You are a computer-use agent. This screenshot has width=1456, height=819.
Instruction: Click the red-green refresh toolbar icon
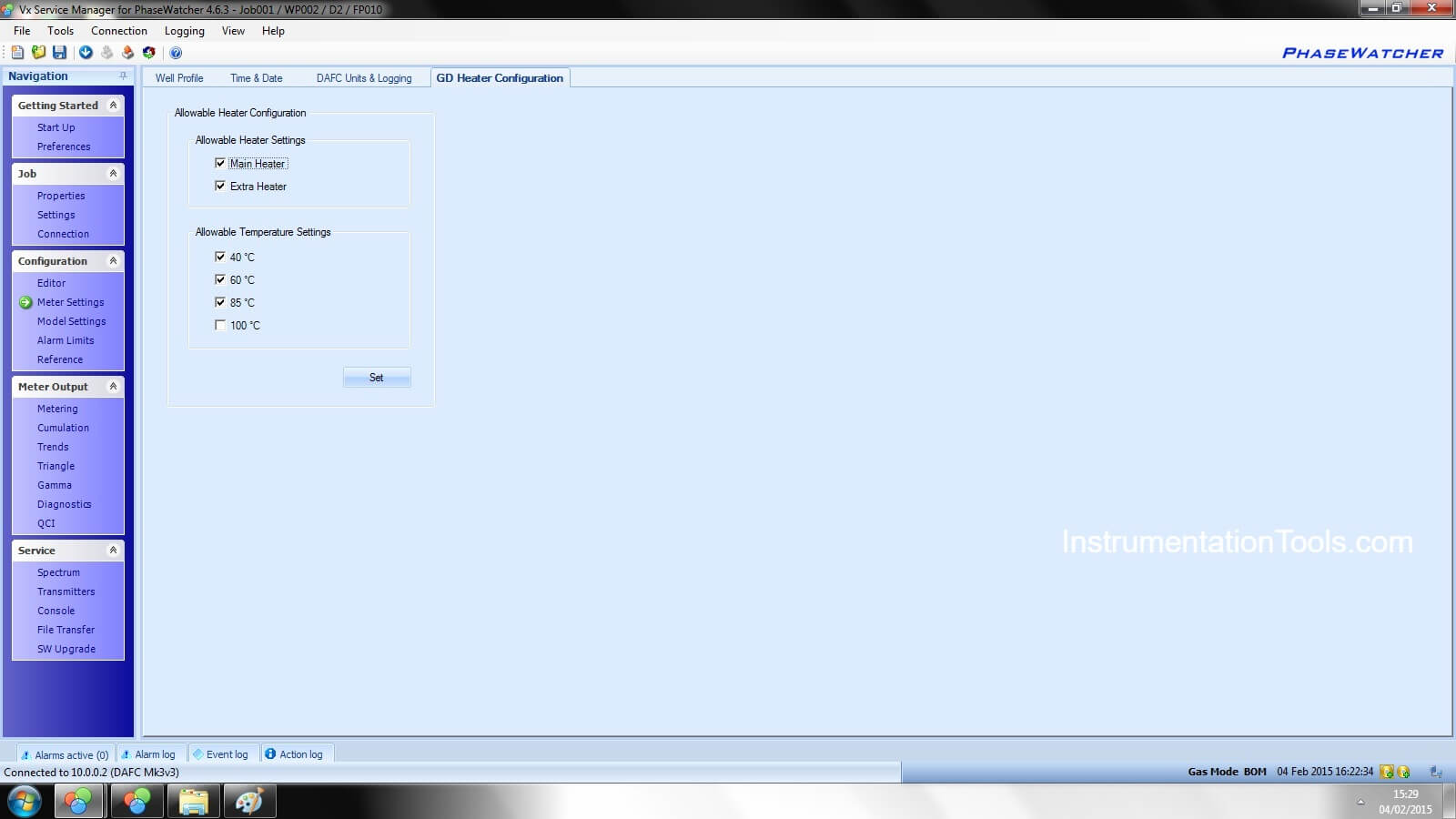point(148,53)
